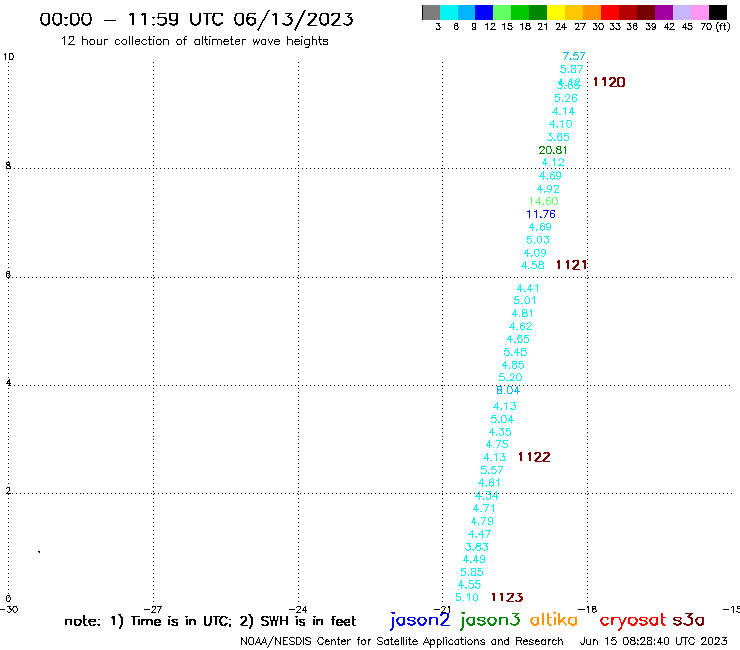Click the longitude axis label -24

tap(298, 609)
